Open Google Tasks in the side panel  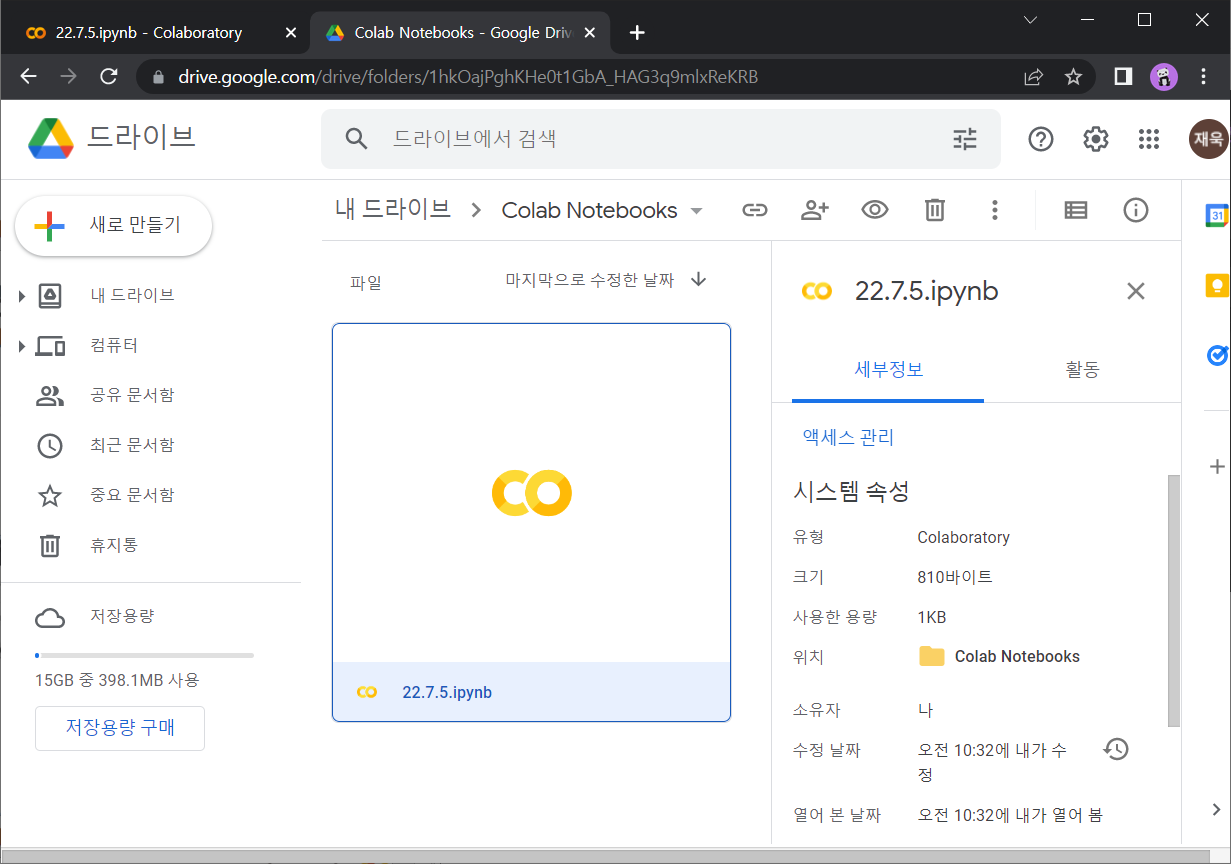(x=1217, y=355)
